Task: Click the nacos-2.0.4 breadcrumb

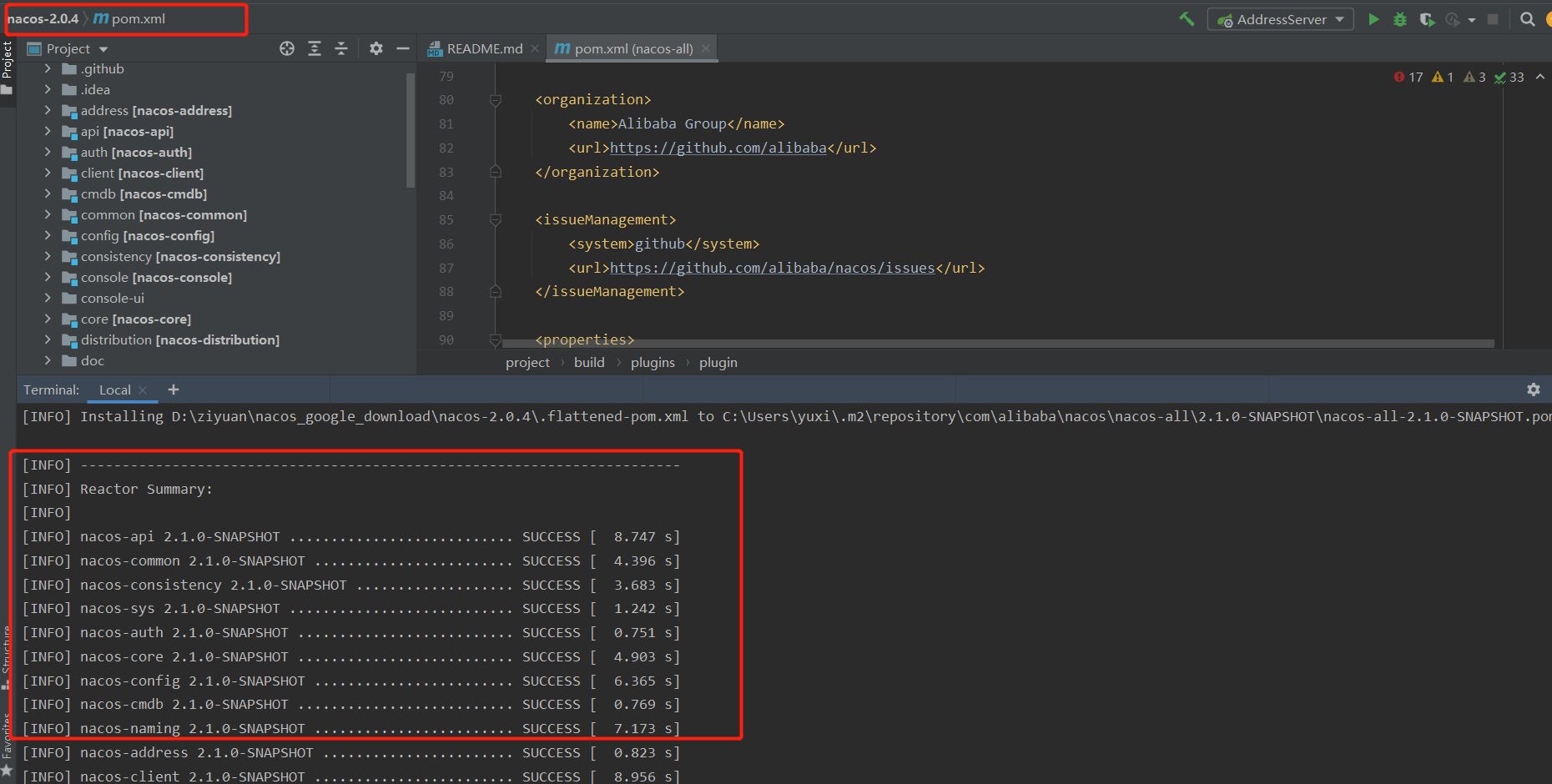Action: 43,18
